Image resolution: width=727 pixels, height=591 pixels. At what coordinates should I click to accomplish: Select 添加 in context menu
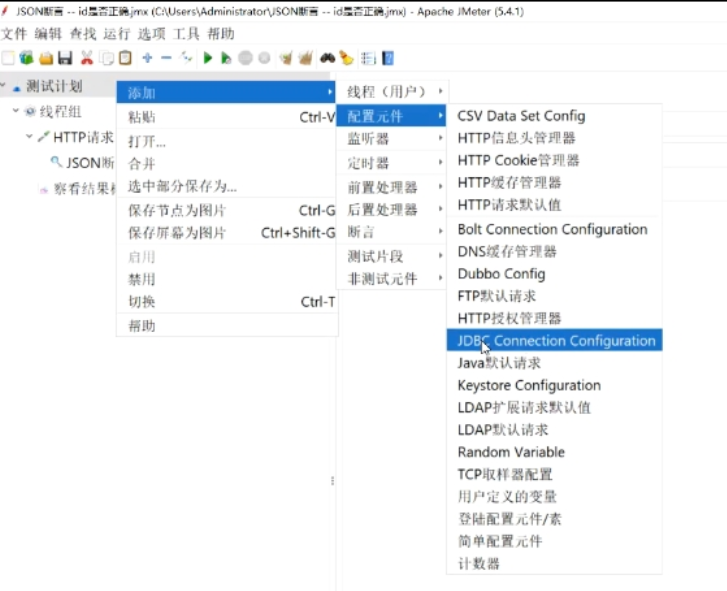pyautogui.click(x=226, y=93)
